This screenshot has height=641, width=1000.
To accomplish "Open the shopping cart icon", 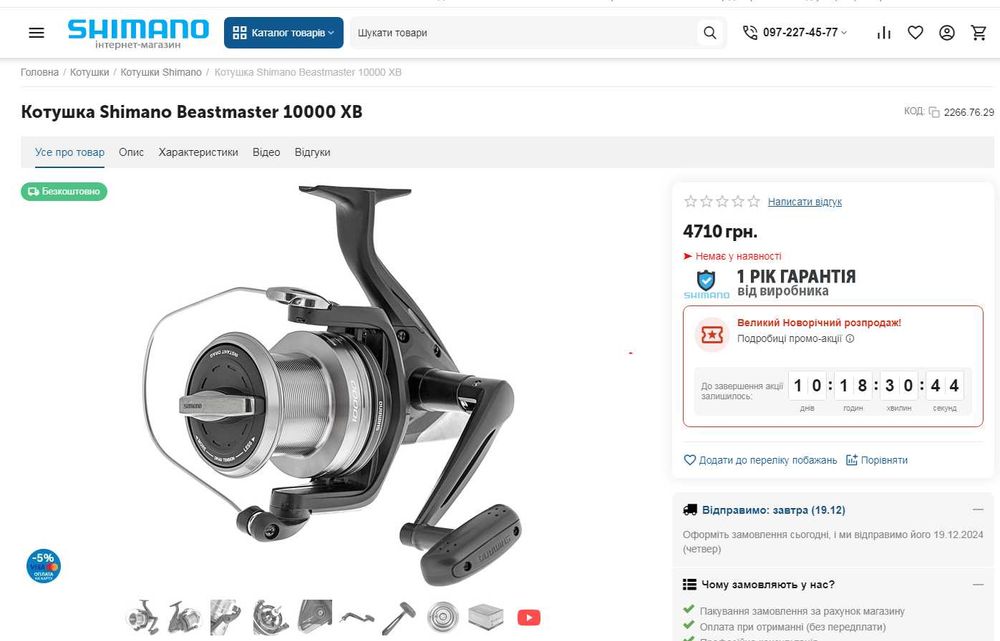I will 978,33.
